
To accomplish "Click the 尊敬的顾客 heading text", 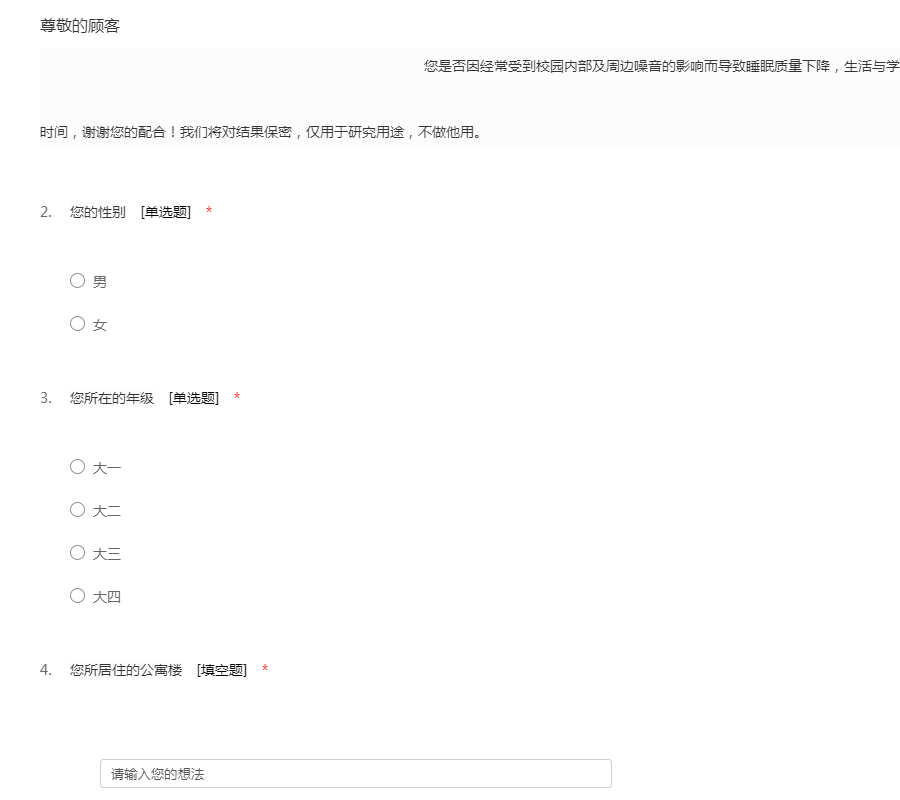I will 80,26.
